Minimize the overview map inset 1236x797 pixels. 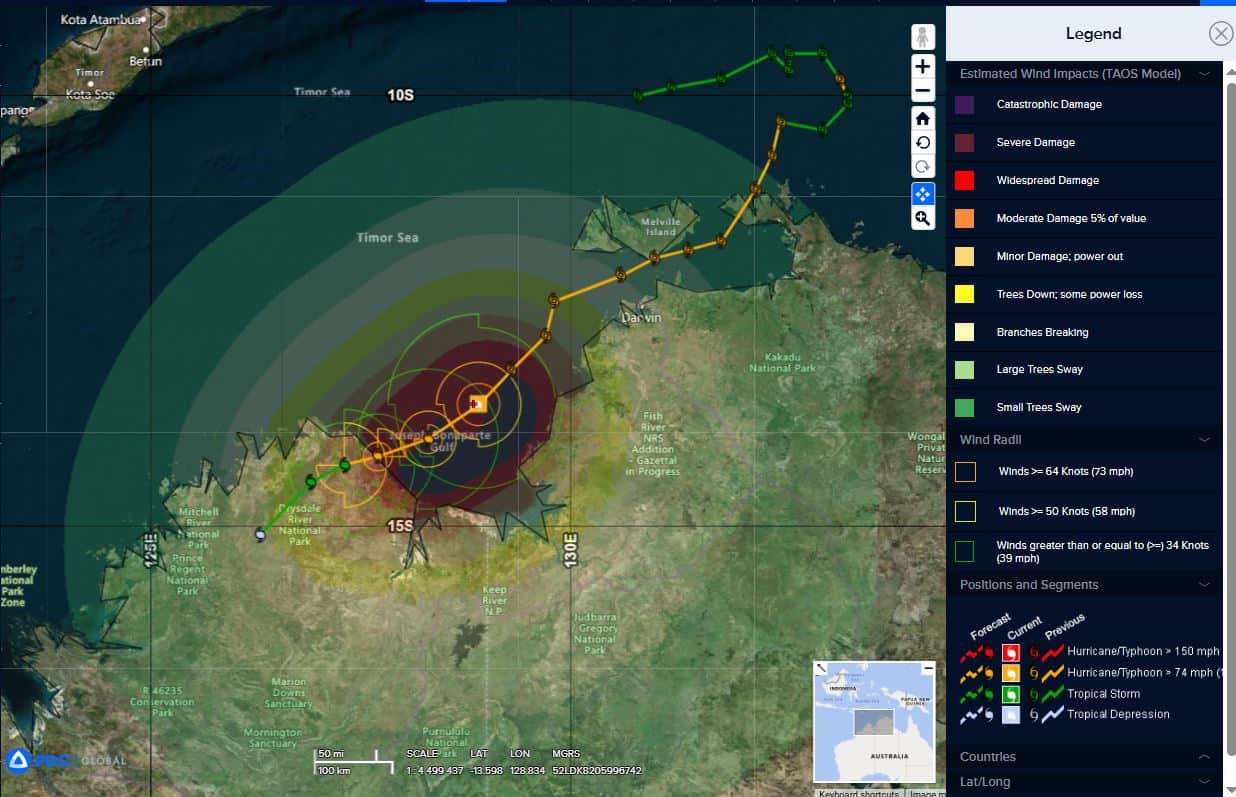click(928, 667)
